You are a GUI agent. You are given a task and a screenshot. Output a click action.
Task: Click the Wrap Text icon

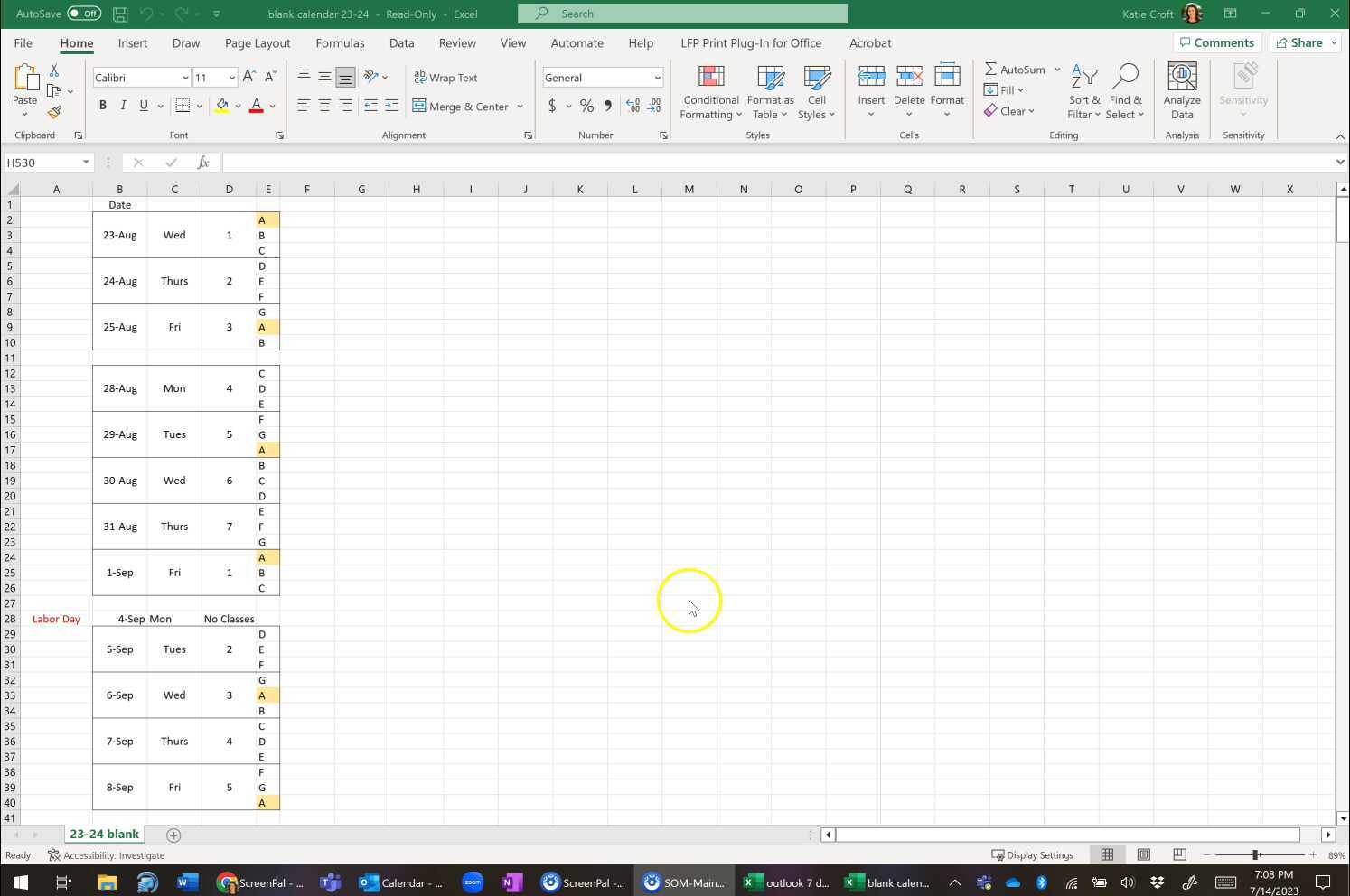(421, 78)
